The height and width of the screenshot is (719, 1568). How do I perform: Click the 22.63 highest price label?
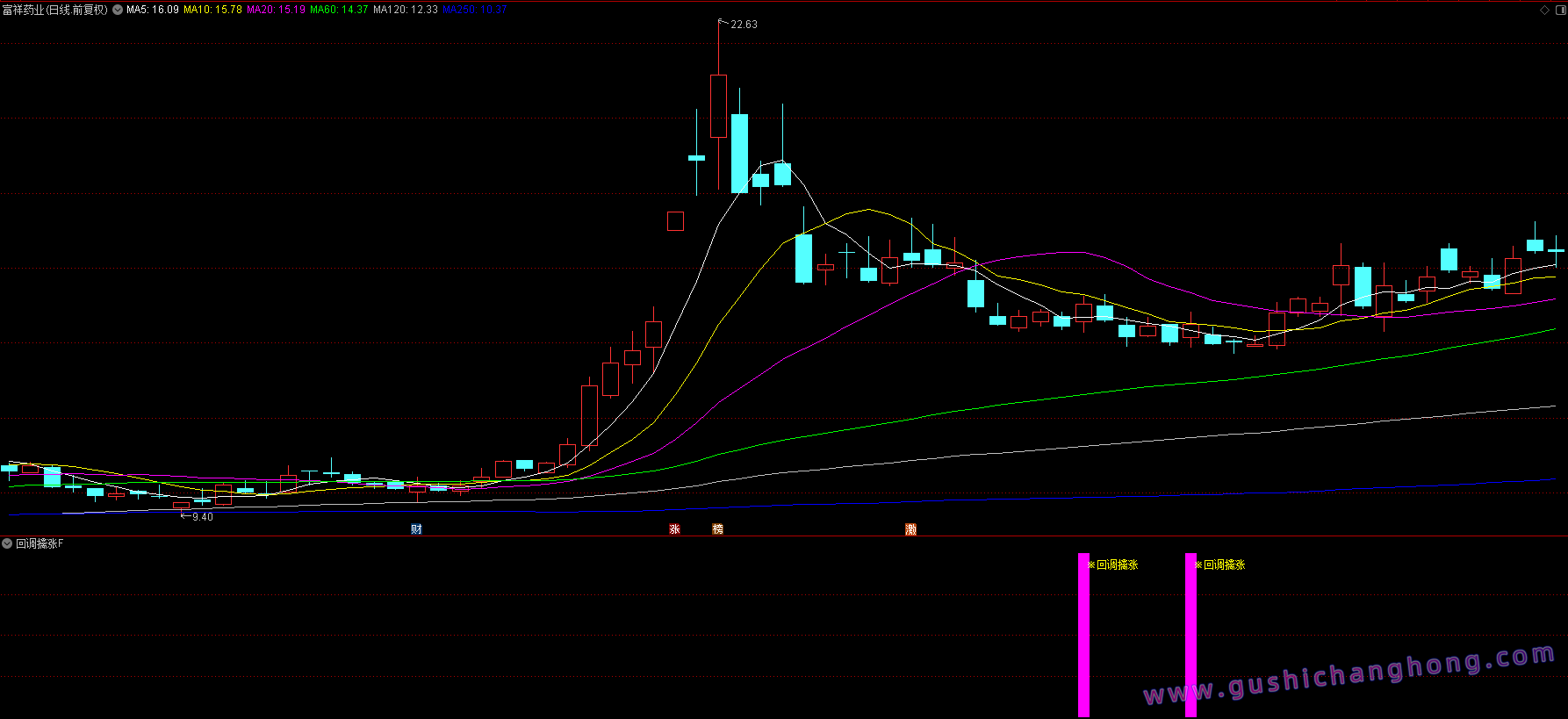point(744,25)
